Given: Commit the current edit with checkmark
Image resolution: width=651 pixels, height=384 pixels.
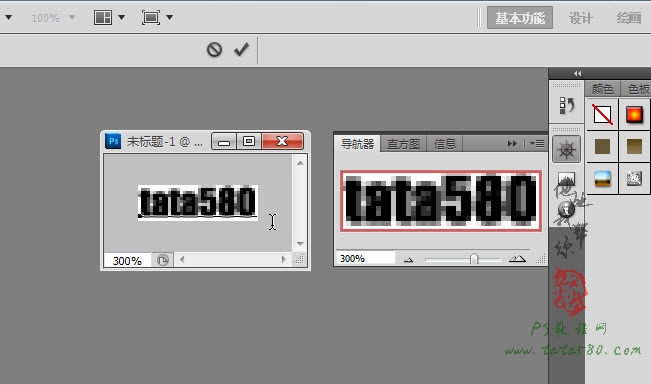Looking at the screenshot, I should click(x=241, y=49).
